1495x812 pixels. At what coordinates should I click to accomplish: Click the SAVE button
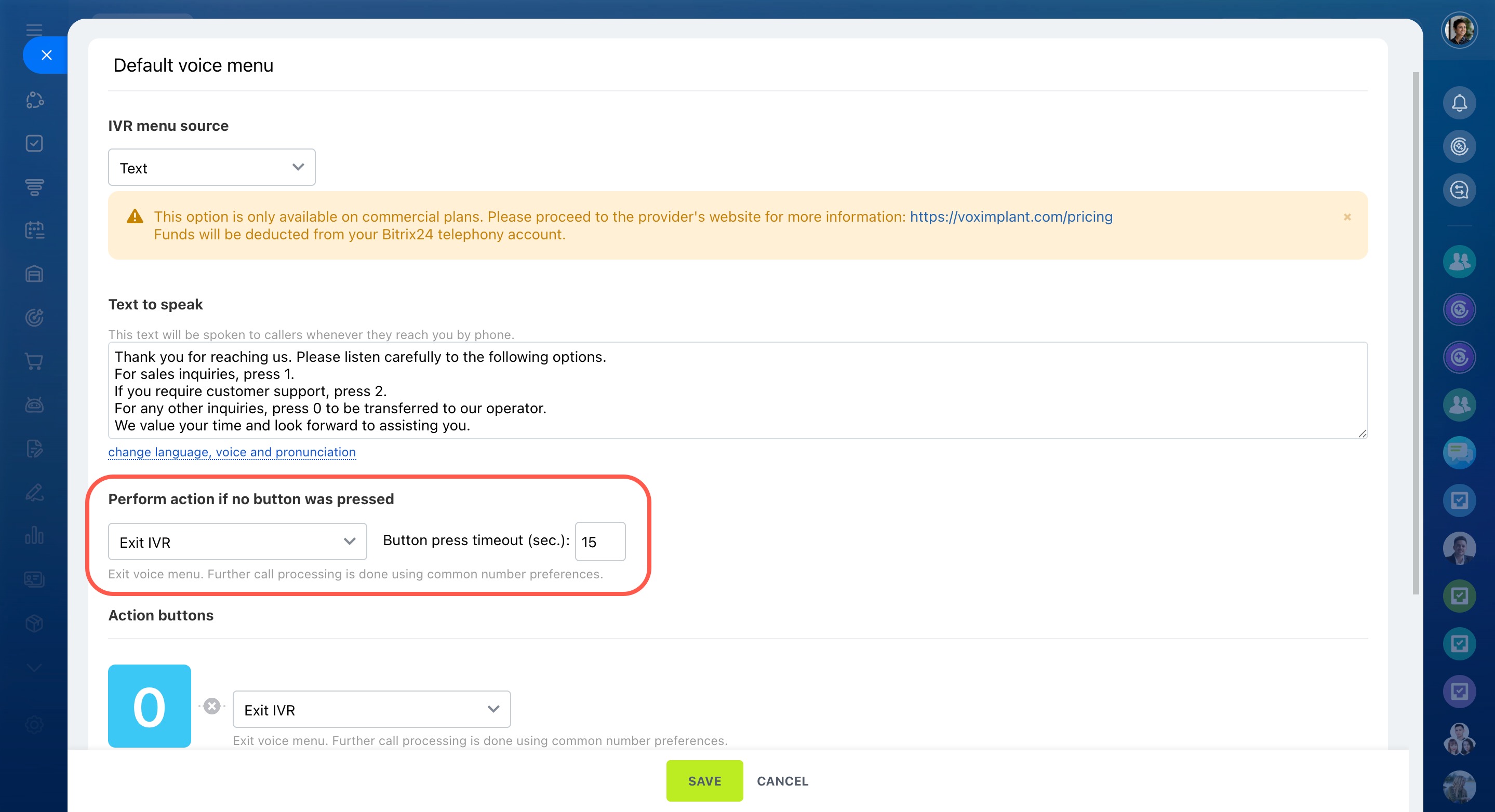(x=704, y=781)
